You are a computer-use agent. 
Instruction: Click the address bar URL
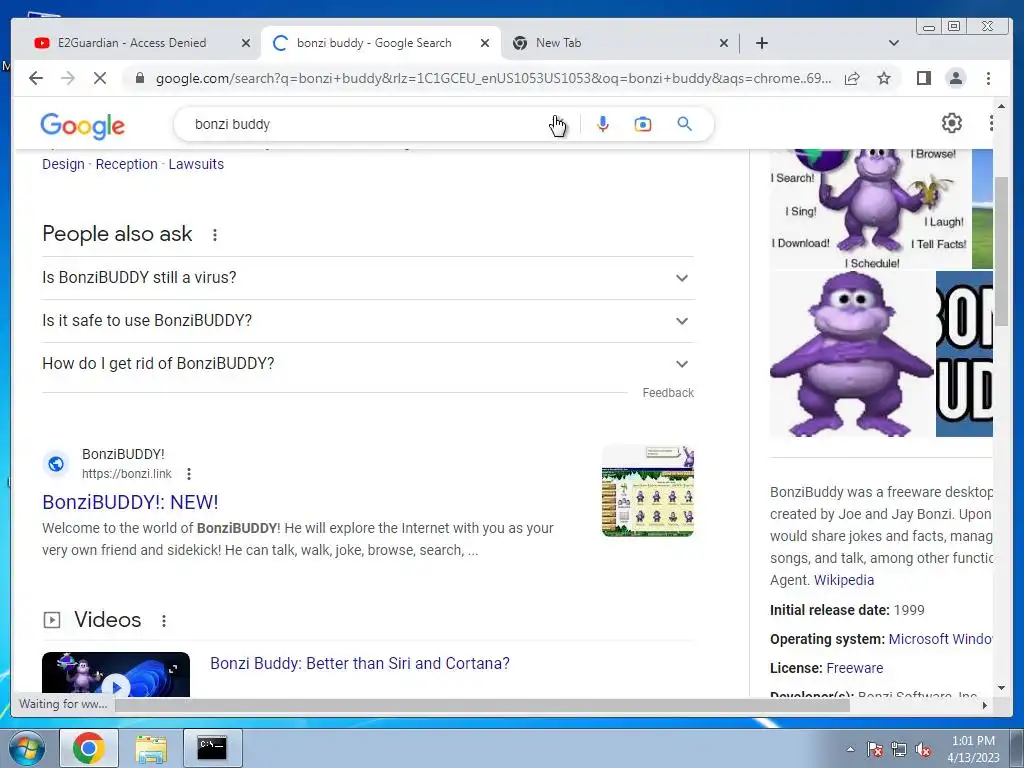point(493,78)
